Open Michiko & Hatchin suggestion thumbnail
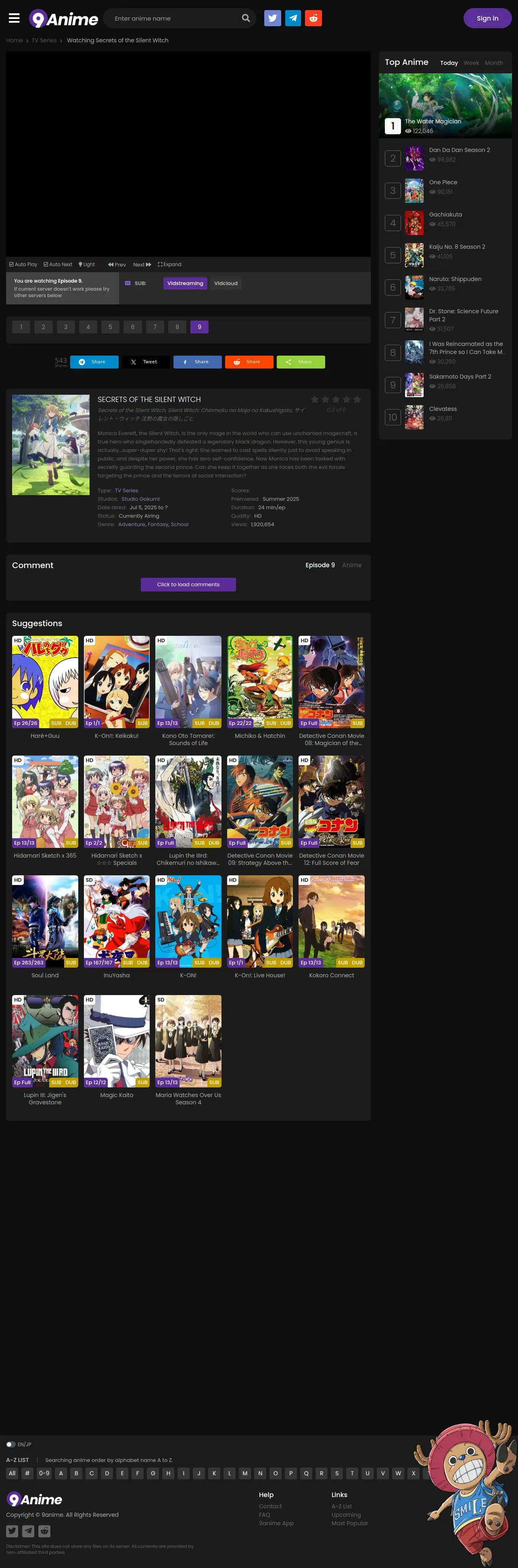This screenshot has height=1568, width=518. (x=260, y=682)
